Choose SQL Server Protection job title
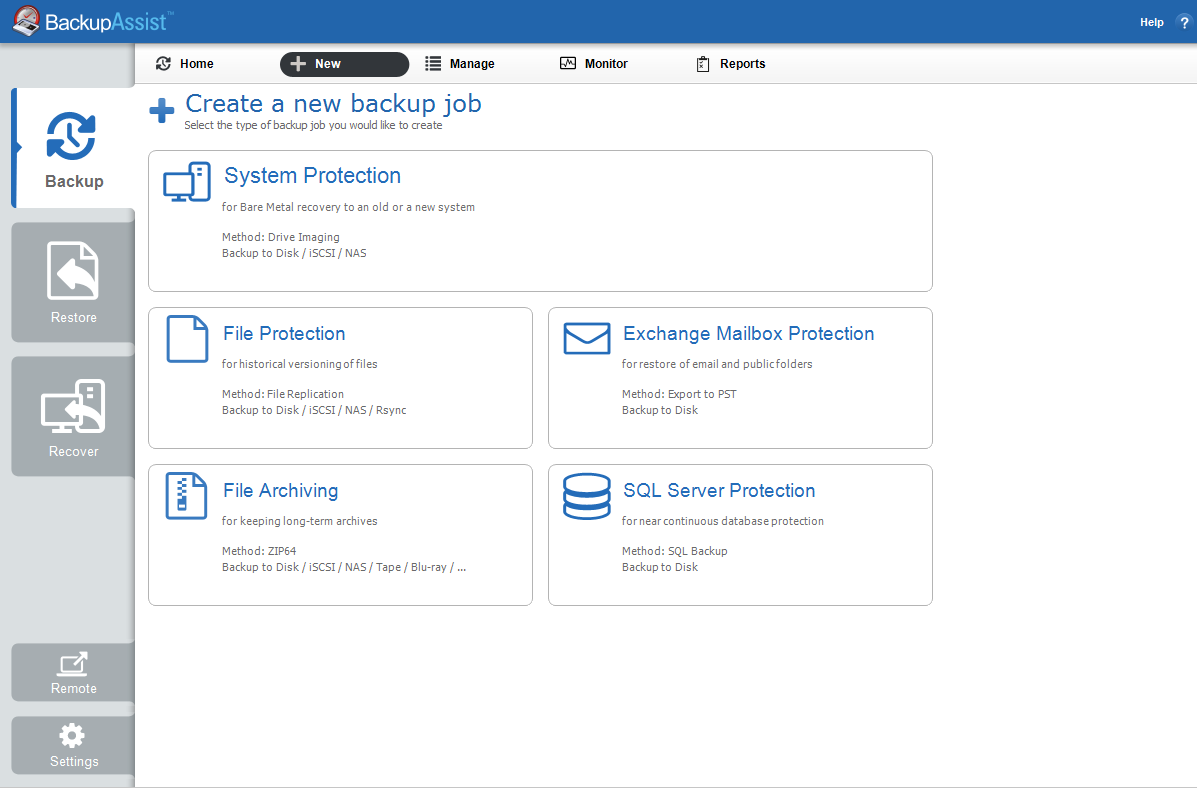The width and height of the screenshot is (1197, 788). pos(719,490)
